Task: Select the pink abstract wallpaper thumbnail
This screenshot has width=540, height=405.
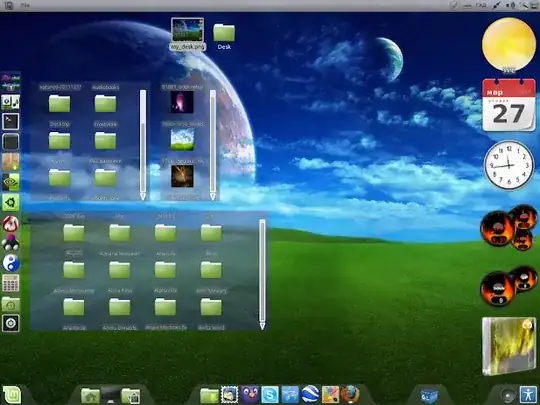Action: pos(182,102)
